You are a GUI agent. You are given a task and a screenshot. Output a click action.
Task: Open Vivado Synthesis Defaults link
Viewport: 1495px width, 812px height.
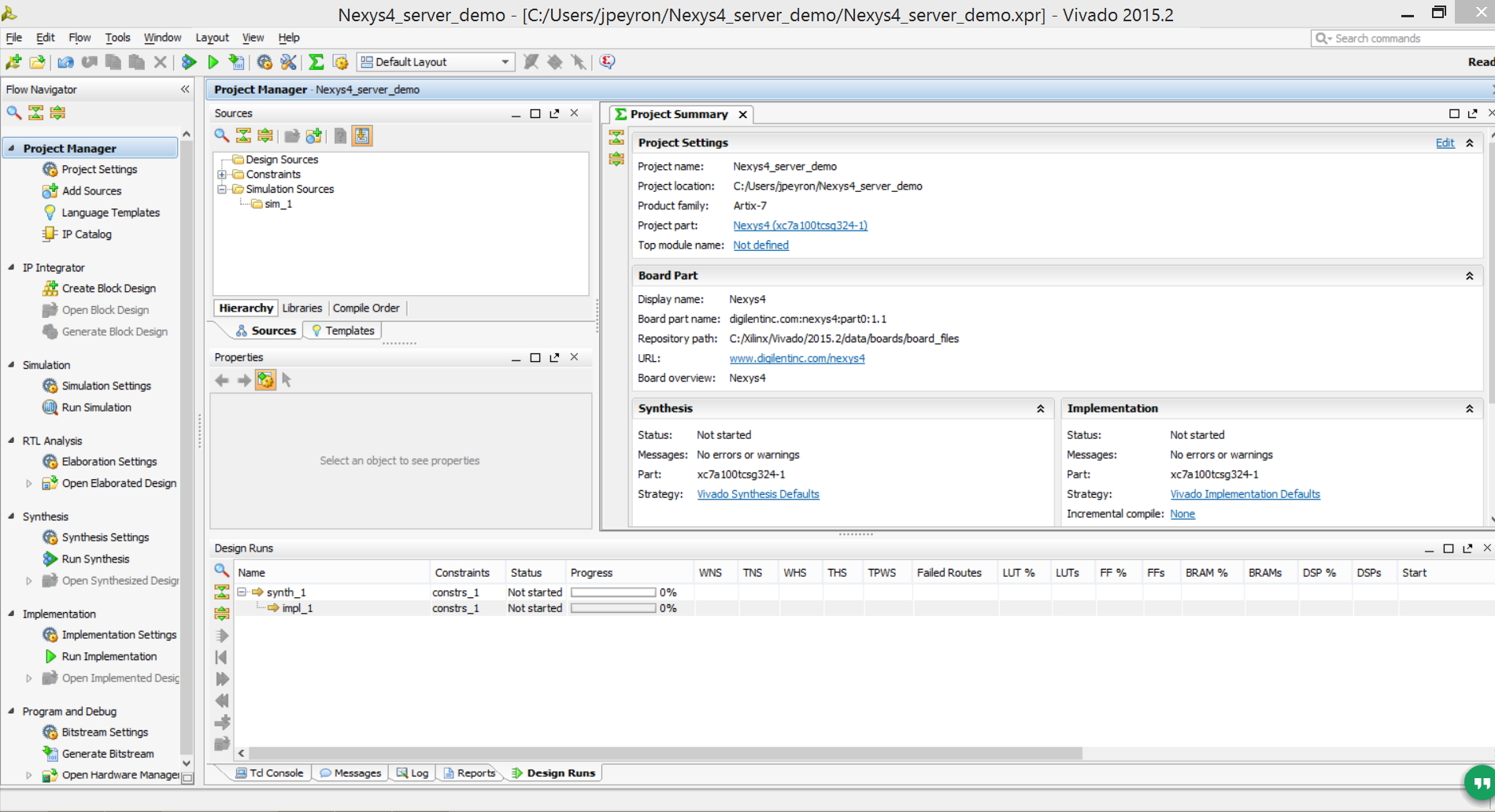coord(758,494)
